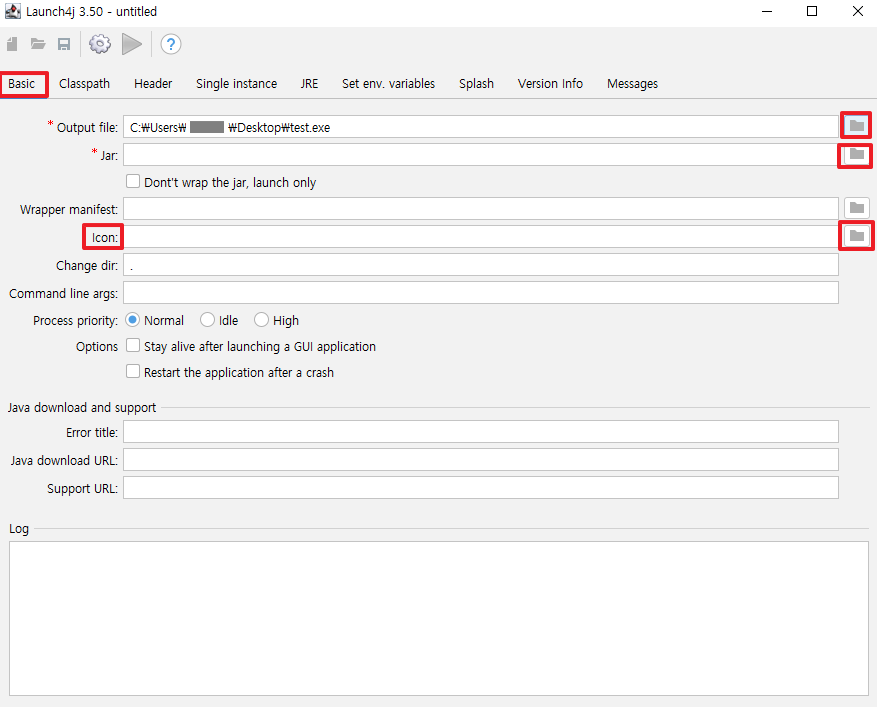Browse for Wrapper manifest with folder icon
This screenshot has height=707, width=877.
856,209
